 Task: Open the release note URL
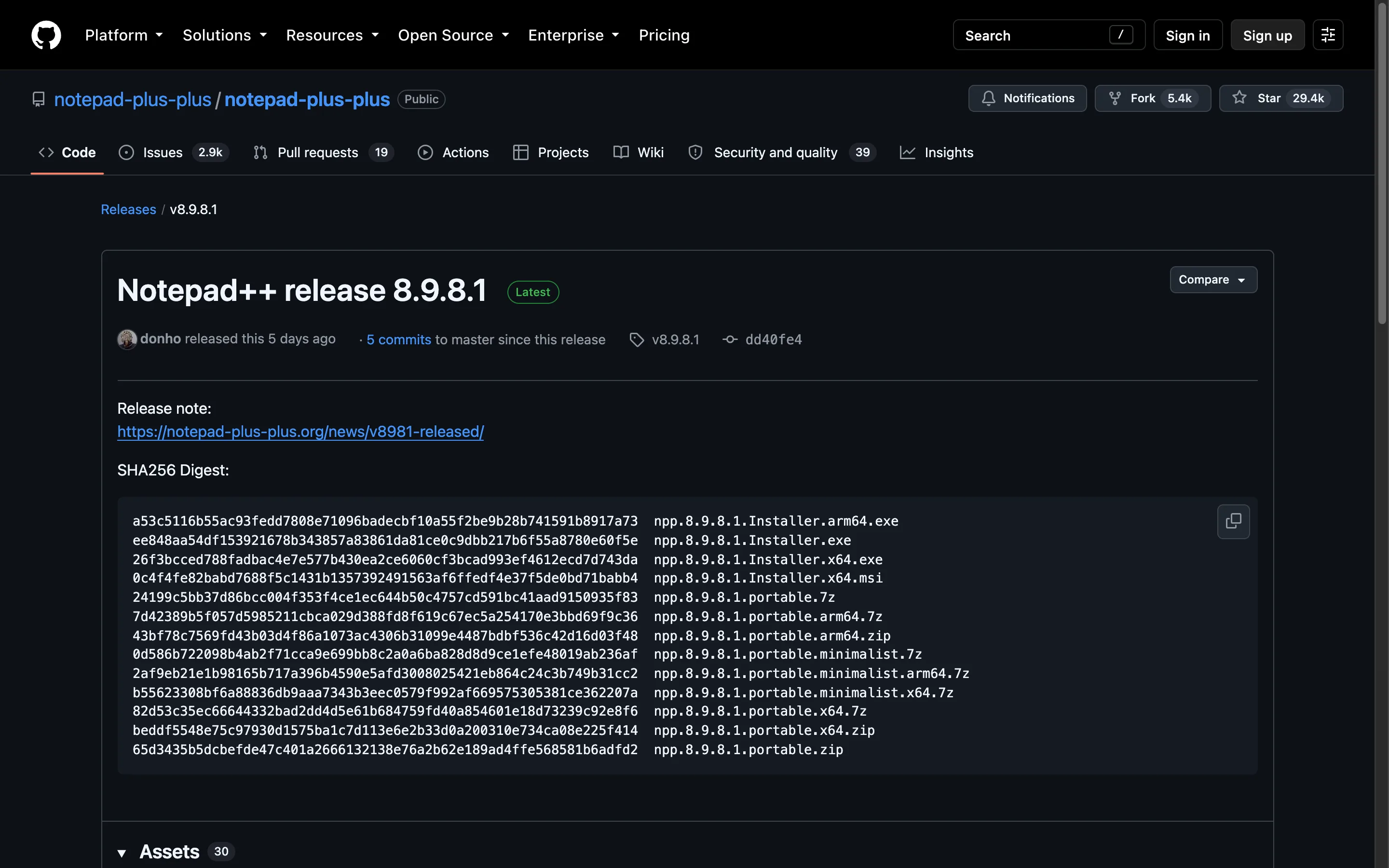(x=300, y=431)
